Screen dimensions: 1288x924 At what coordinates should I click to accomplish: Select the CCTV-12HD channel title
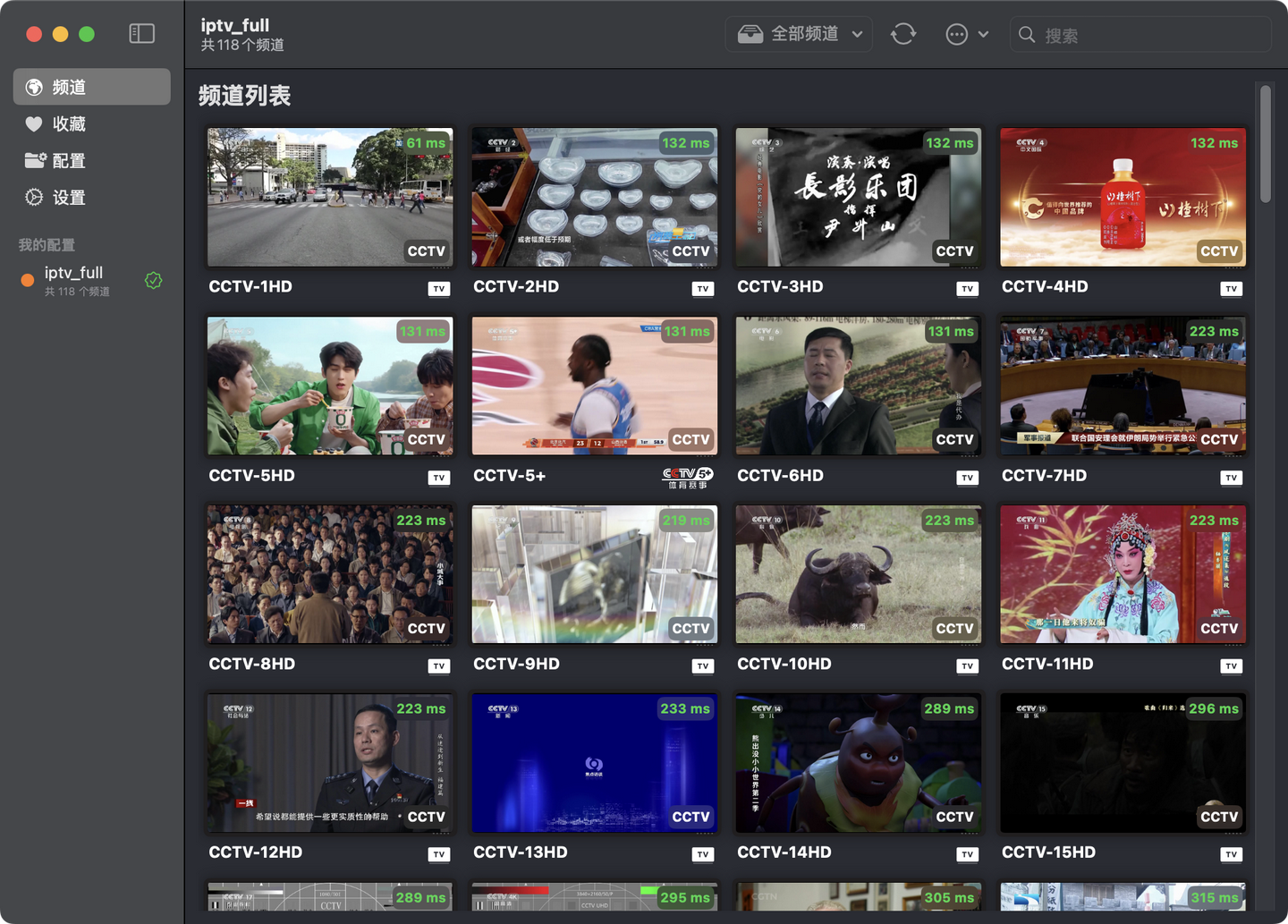click(256, 852)
